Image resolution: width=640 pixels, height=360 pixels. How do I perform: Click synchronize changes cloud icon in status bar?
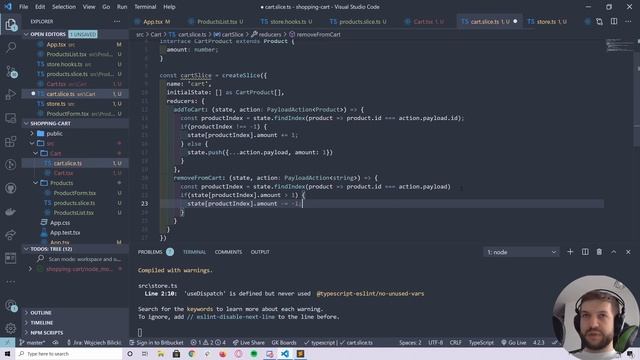tap(56, 342)
